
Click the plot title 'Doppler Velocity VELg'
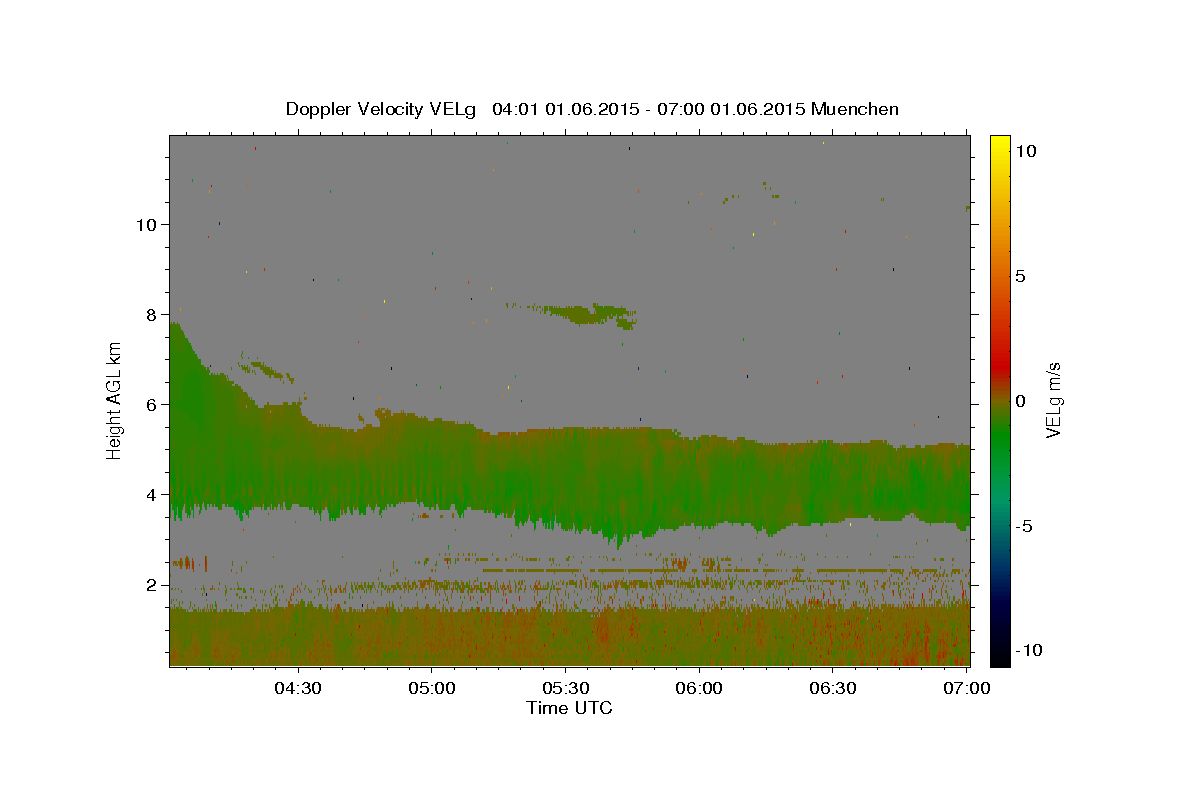point(381,109)
